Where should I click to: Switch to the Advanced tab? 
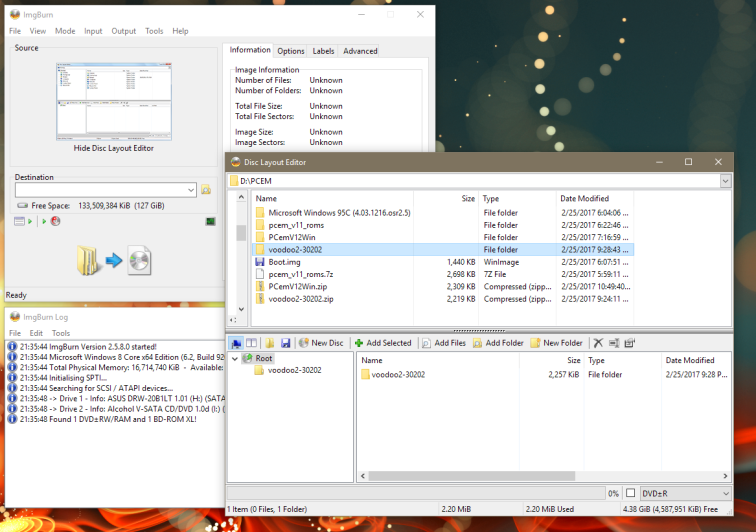pos(360,51)
